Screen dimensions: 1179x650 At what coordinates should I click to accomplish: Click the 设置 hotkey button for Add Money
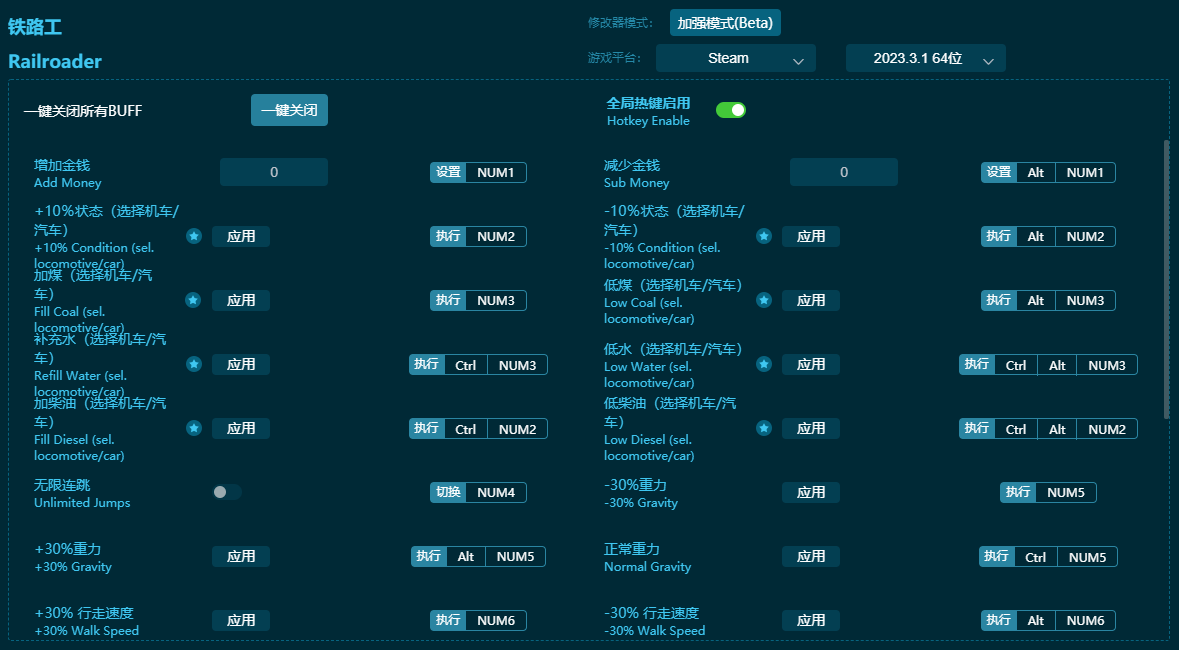tap(449, 172)
